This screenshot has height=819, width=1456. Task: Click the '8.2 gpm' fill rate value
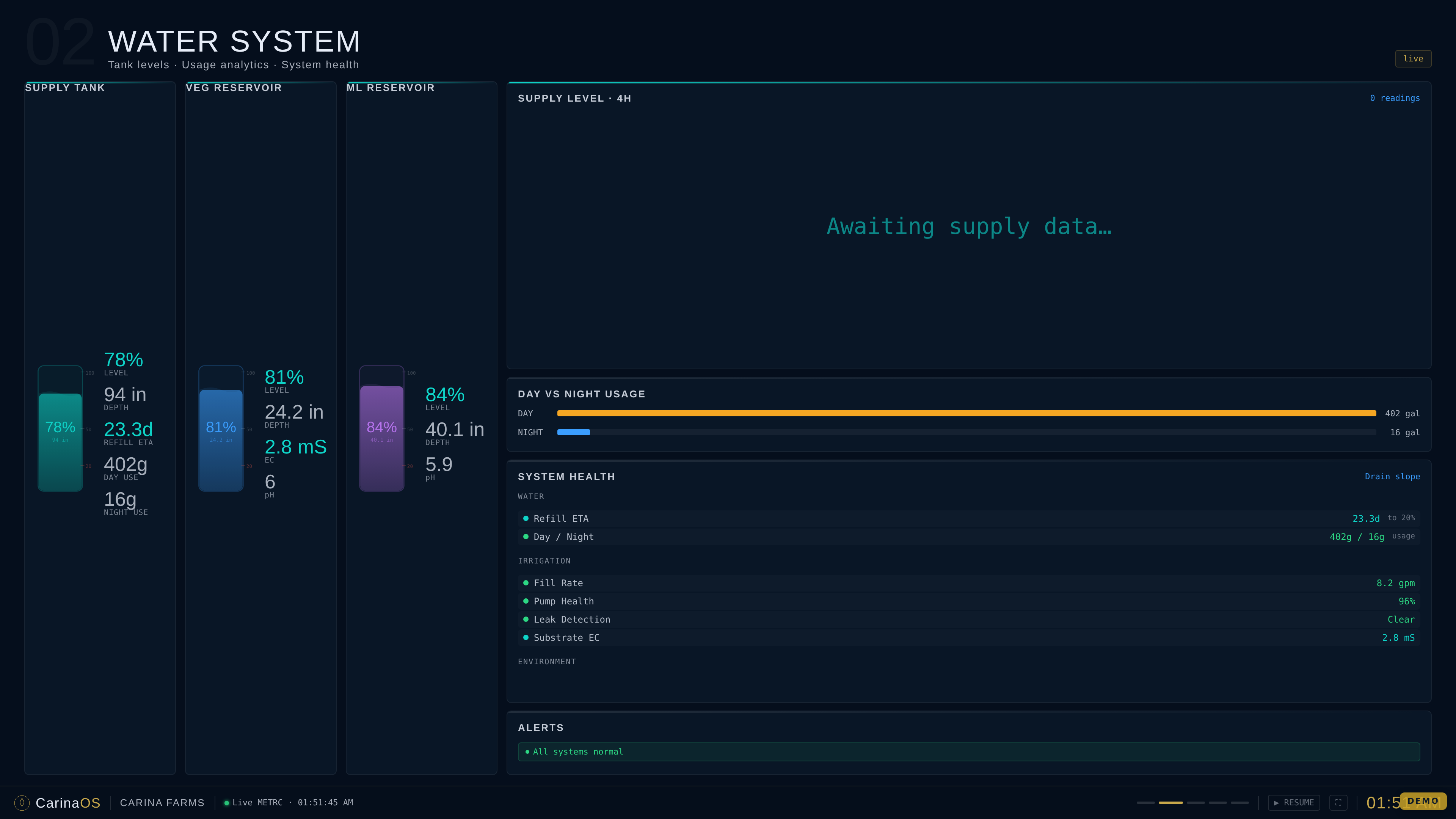tap(1395, 583)
